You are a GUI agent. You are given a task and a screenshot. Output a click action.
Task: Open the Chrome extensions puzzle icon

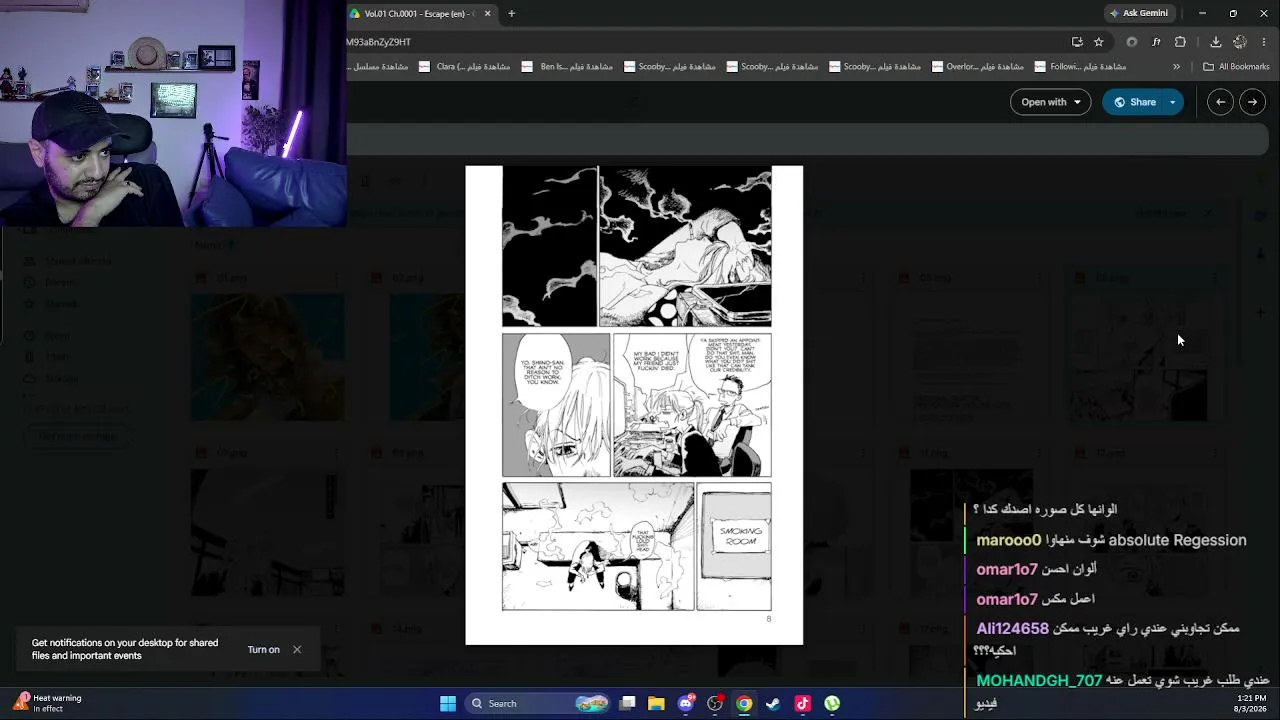[1180, 42]
